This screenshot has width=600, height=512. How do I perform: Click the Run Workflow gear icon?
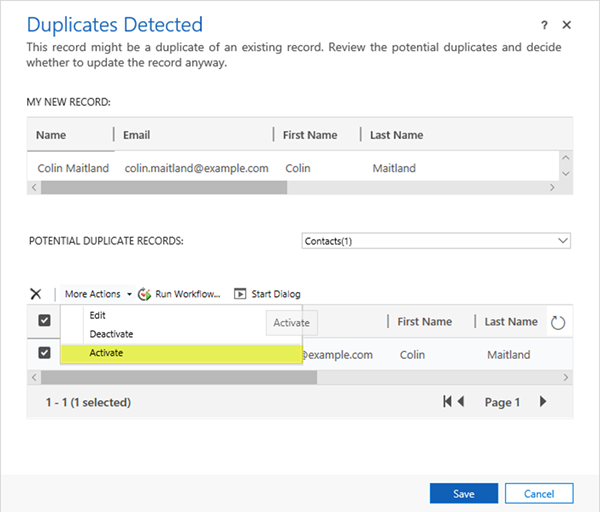pyautogui.click(x=144, y=294)
